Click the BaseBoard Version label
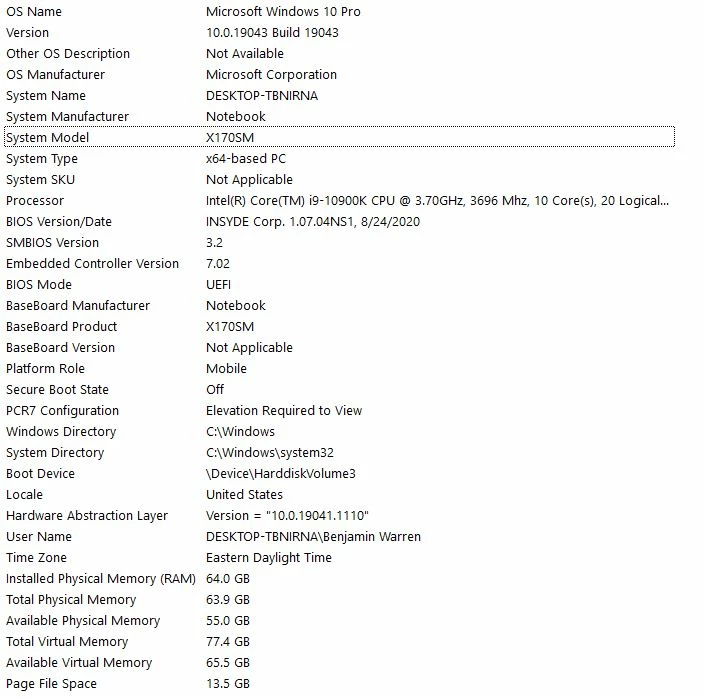Viewport: 704px width, 697px height. pyautogui.click(x=61, y=348)
